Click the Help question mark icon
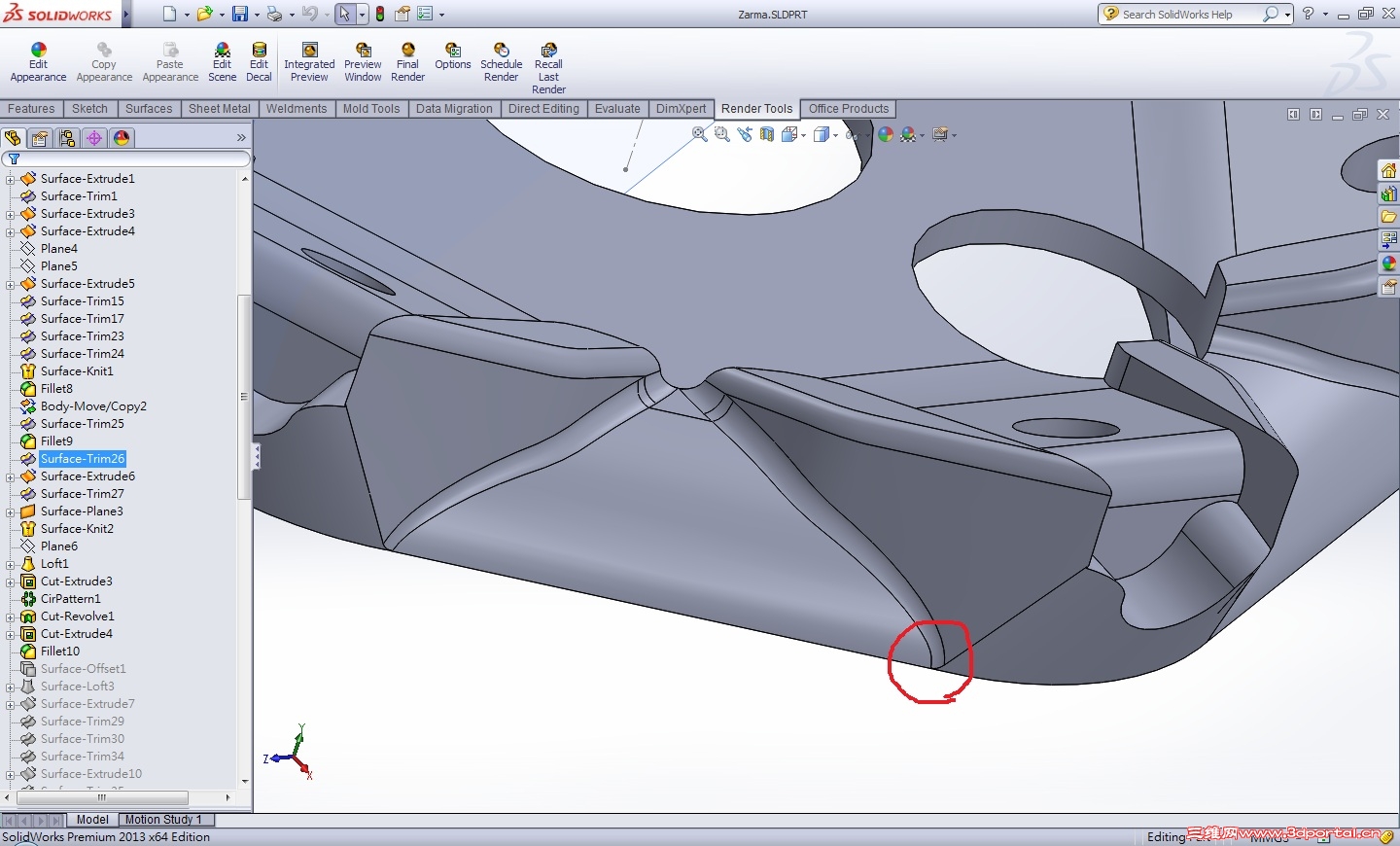1400x846 pixels. 1309,14
